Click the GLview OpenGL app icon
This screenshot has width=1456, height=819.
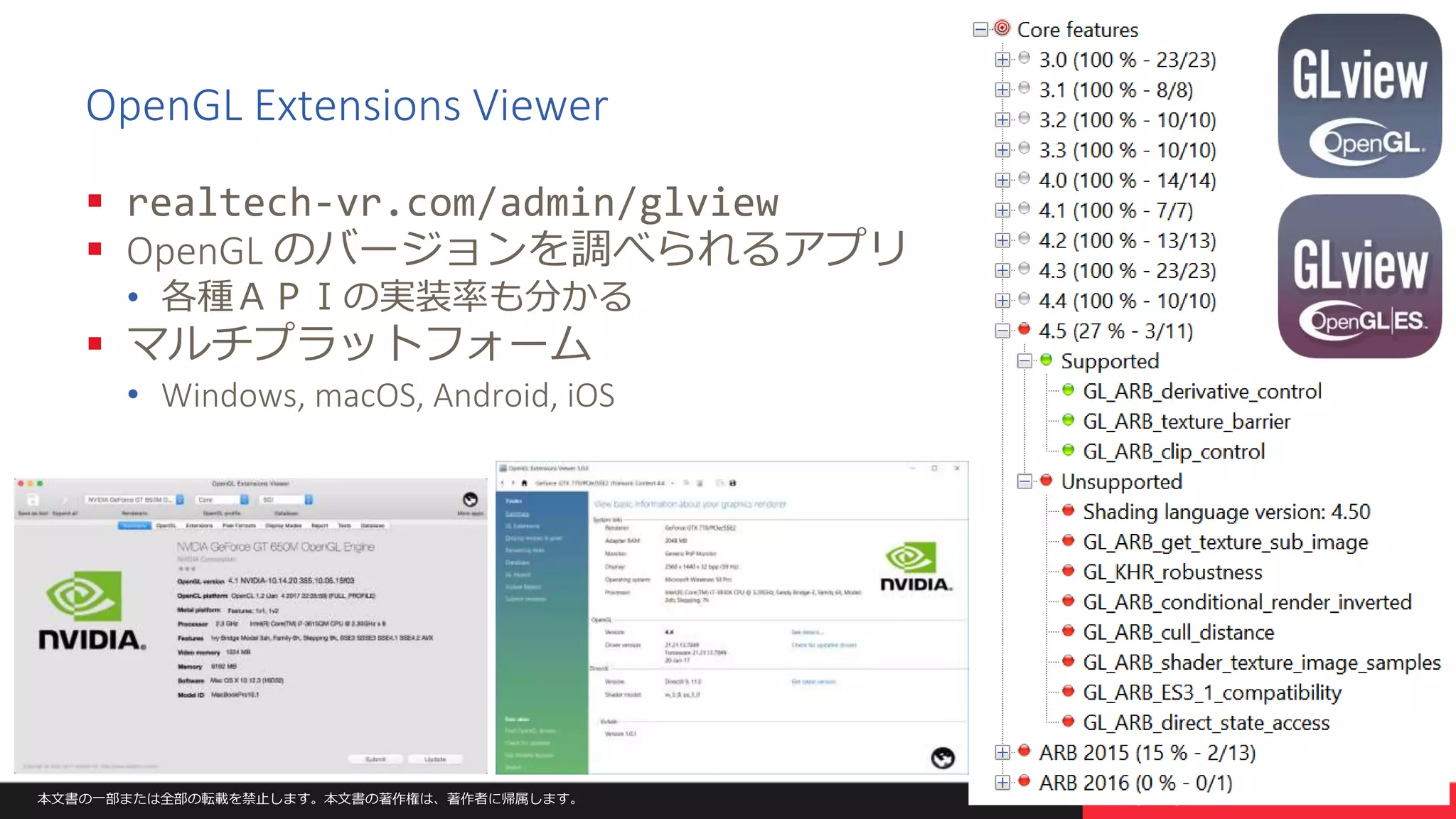1359,96
